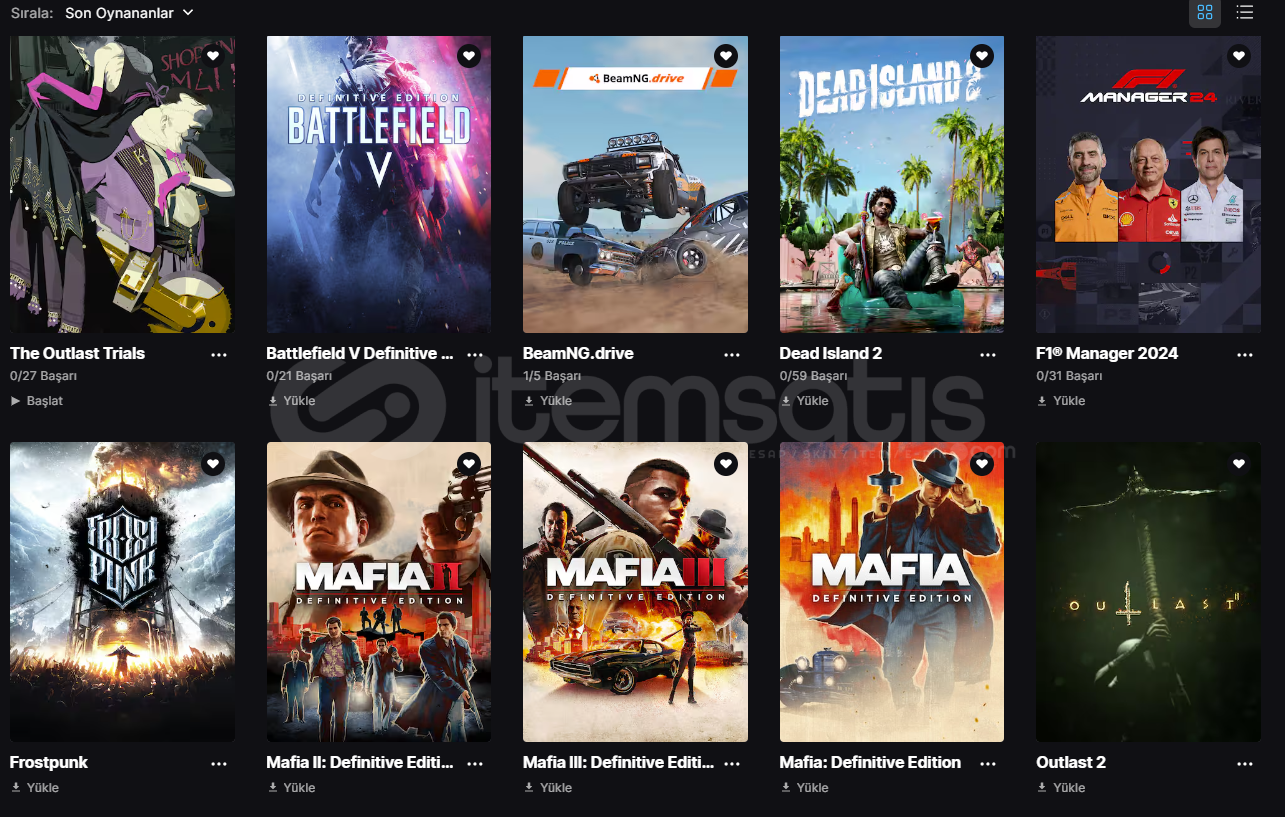
Task: Open options menu for Mafia II title
Action: (x=475, y=764)
